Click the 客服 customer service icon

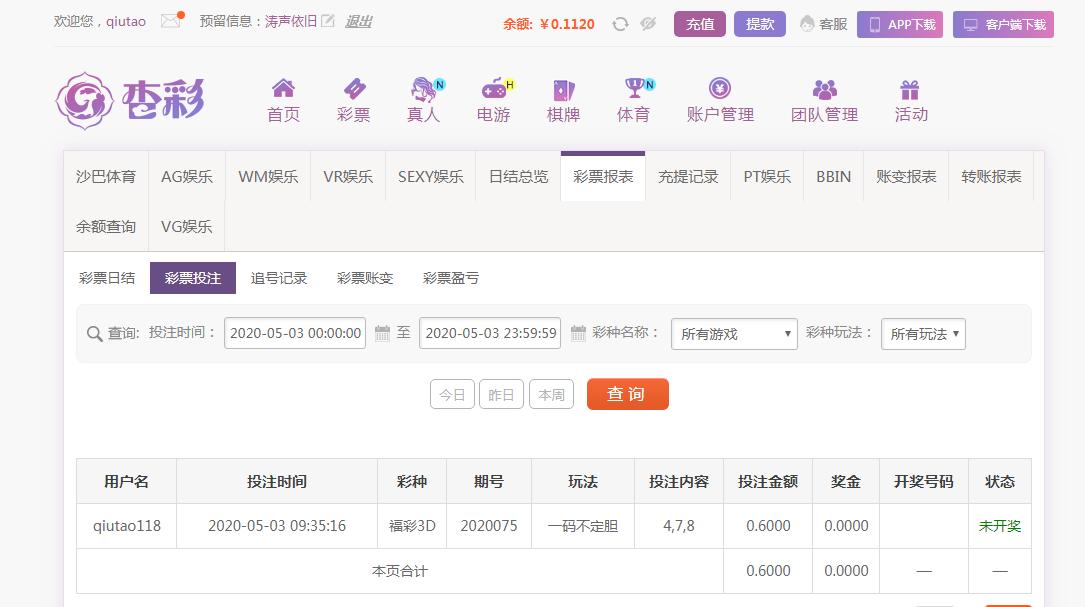coord(807,24)
